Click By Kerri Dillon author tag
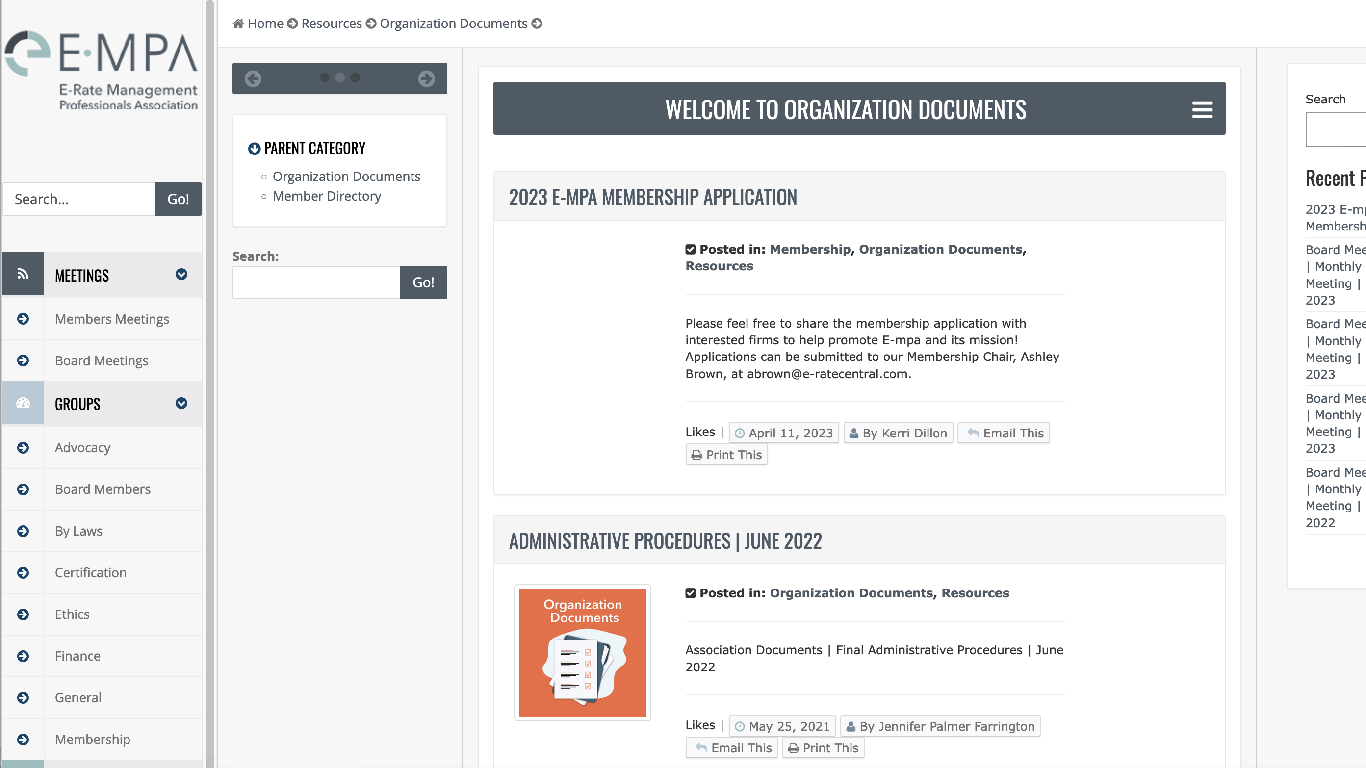1366x768 pixels. coord(898,433)
